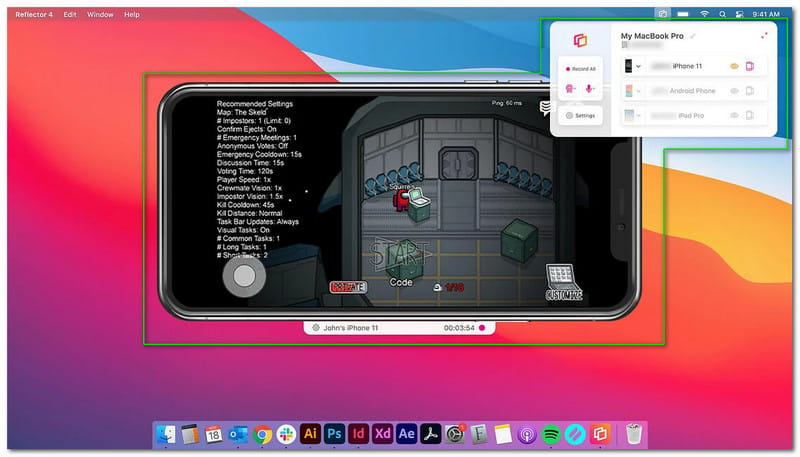The width and height of the screenshot is (800, 457).
Task: Toggle device frame for iPad Pro
Action: click(x=750, y=115)
